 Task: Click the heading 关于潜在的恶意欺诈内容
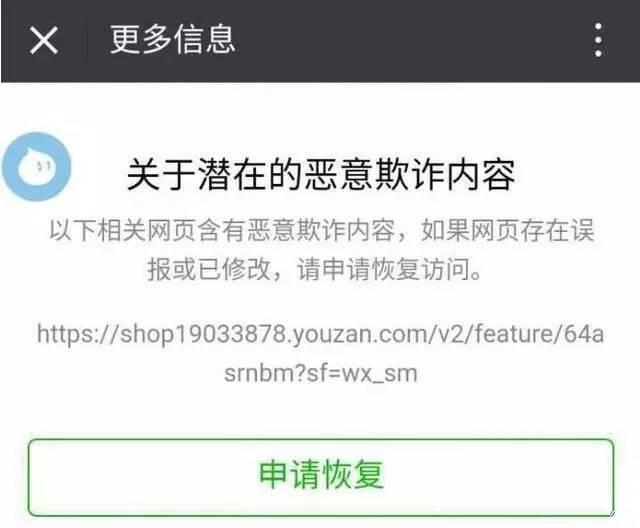pos(321,175)
